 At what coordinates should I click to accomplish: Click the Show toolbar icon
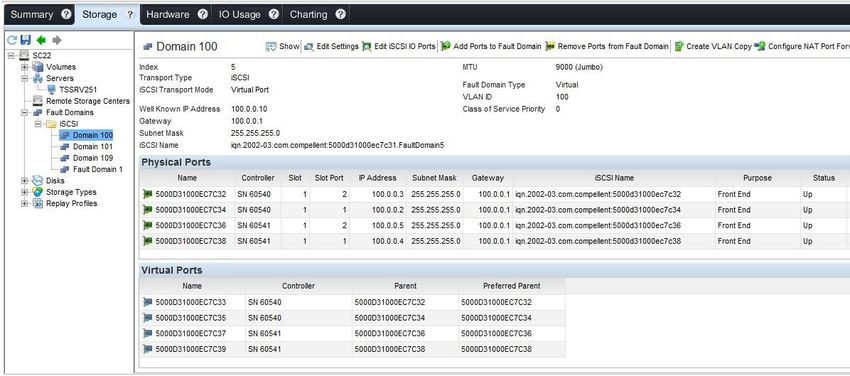pyautogui.click(x=271, y=47)
